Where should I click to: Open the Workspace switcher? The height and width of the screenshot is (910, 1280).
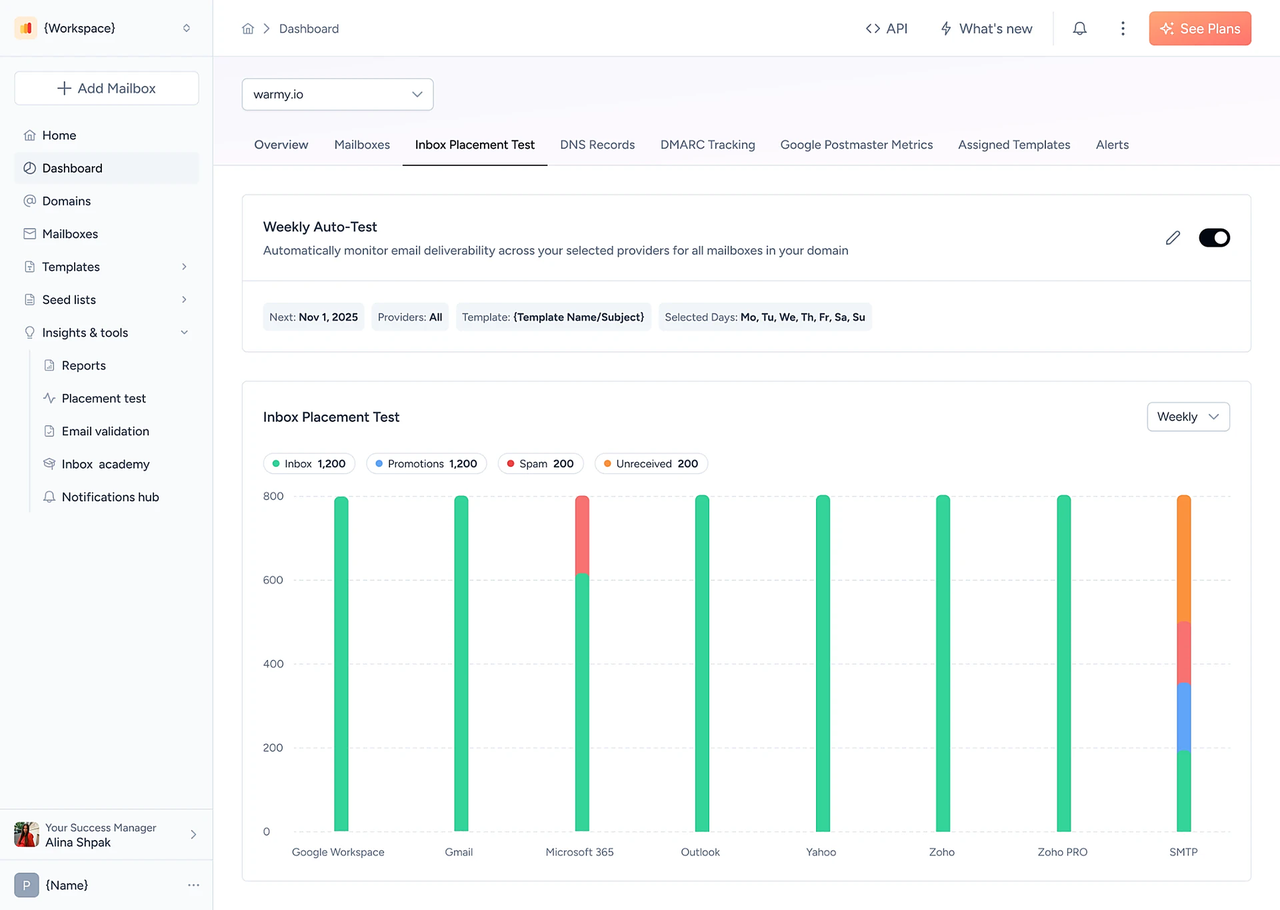(x=186, y=28)
